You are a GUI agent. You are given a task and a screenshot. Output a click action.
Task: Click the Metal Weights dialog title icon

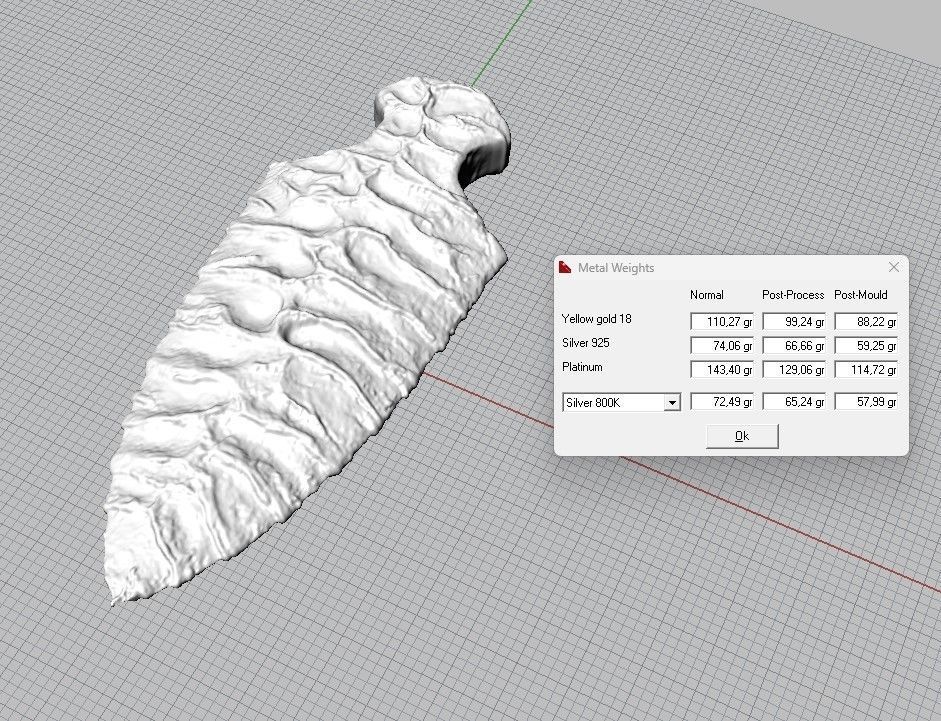point(565,267)
